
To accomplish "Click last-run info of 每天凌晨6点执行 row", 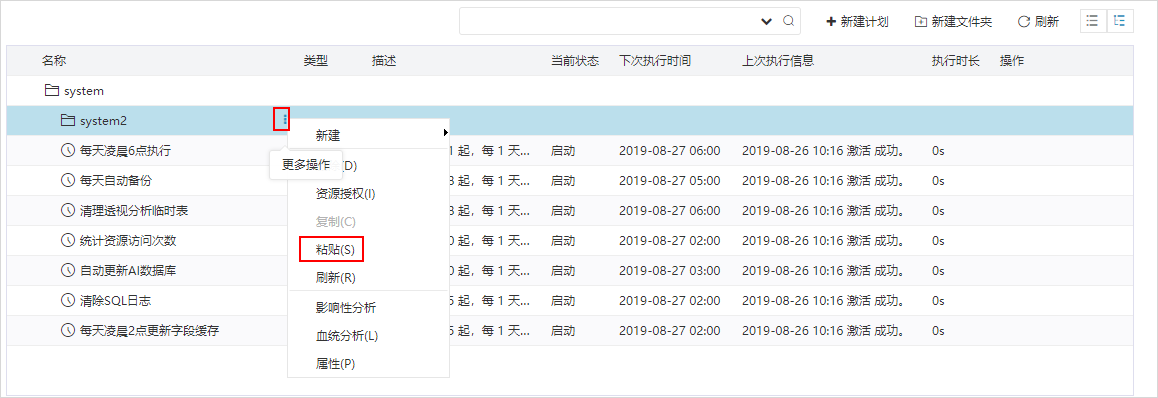I will tap(825, 151).
